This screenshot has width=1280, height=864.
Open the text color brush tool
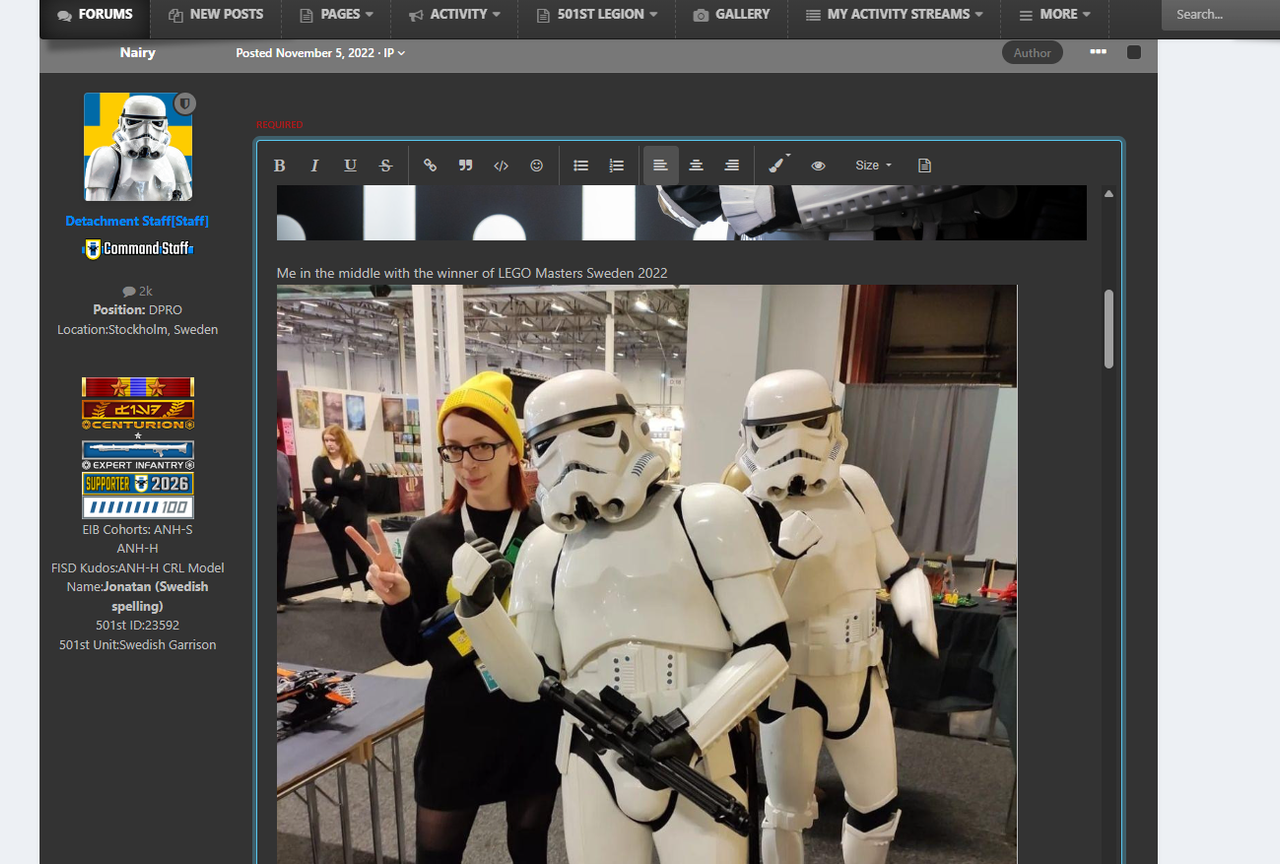click(x=778, y=165)
